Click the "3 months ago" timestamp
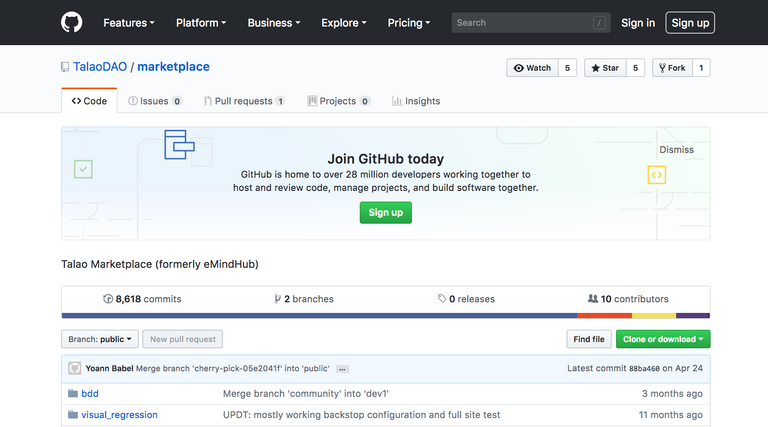 pyautogui.click(x=672, y=394)
